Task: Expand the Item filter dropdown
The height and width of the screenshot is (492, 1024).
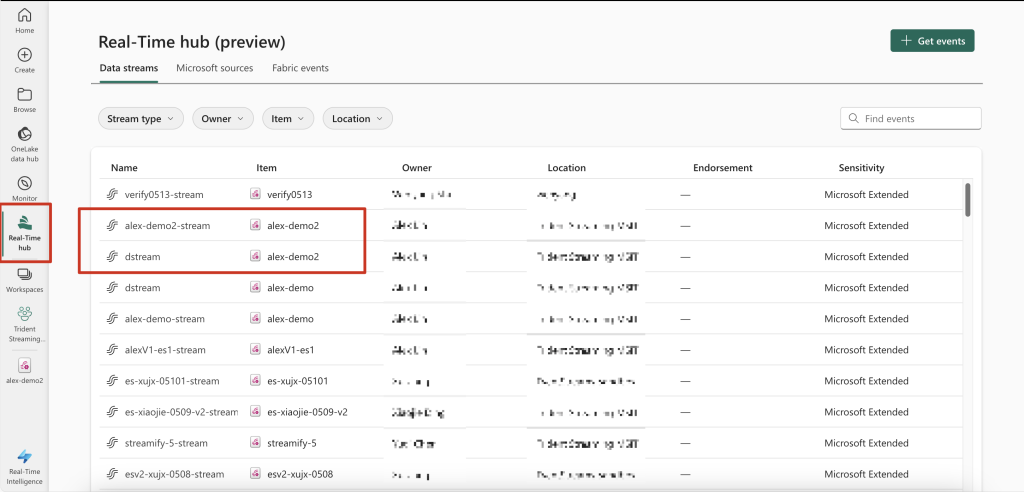Action: [288, 119]
